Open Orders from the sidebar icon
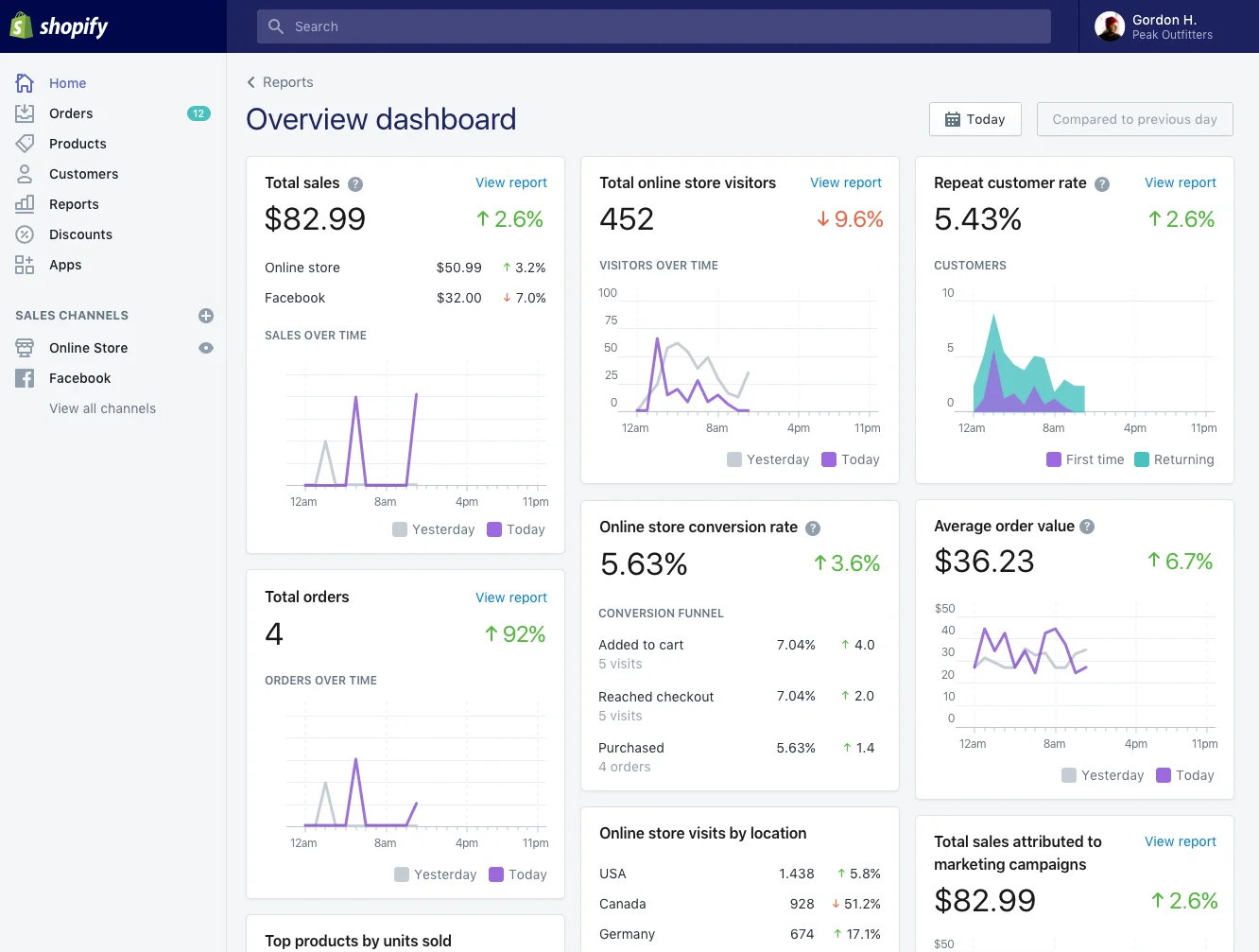Screen dimensions: 1259x952 25,113
